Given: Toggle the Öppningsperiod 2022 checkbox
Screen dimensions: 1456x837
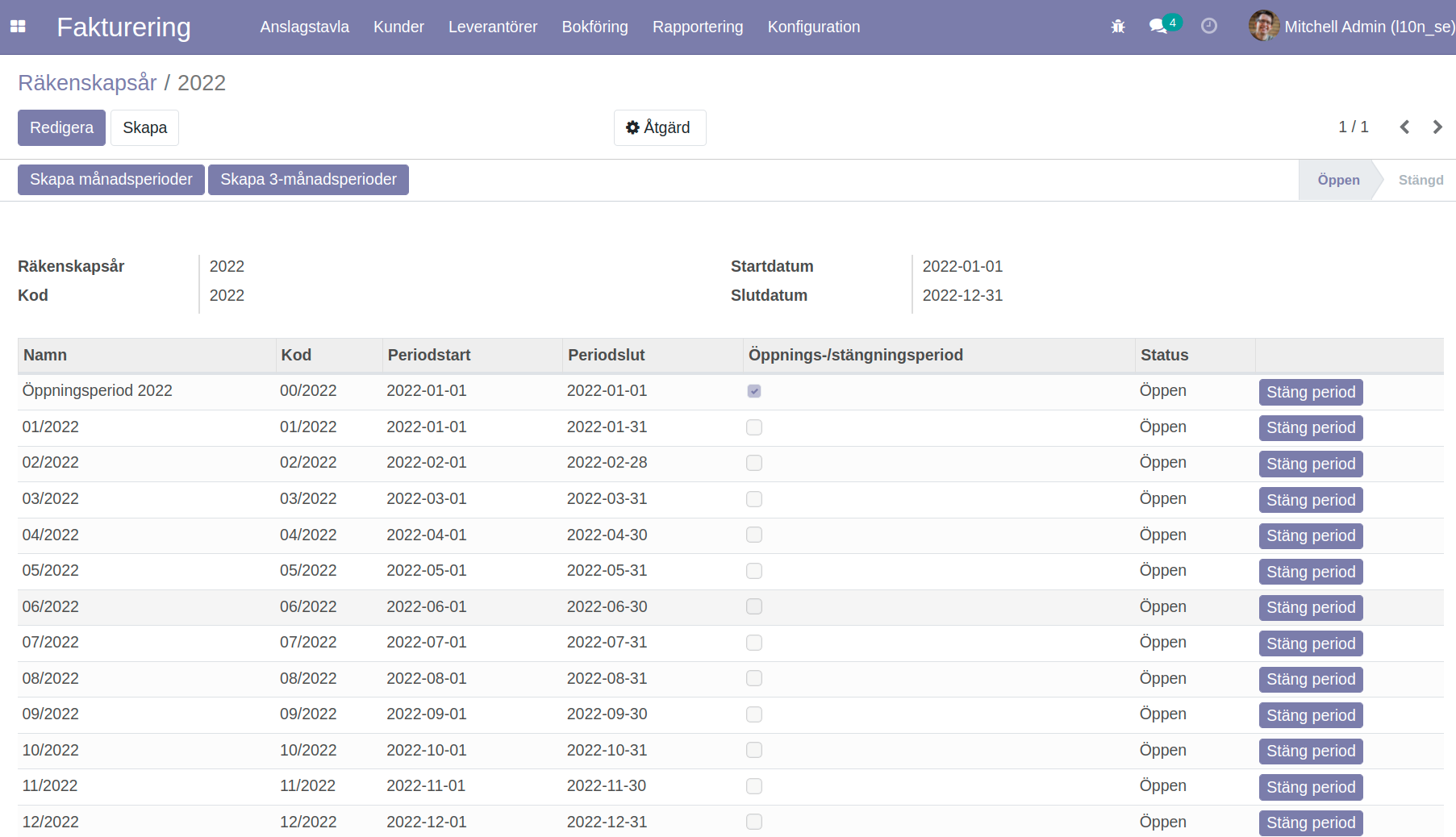Looking at the screenshot, I should click(x=754, y=391).
